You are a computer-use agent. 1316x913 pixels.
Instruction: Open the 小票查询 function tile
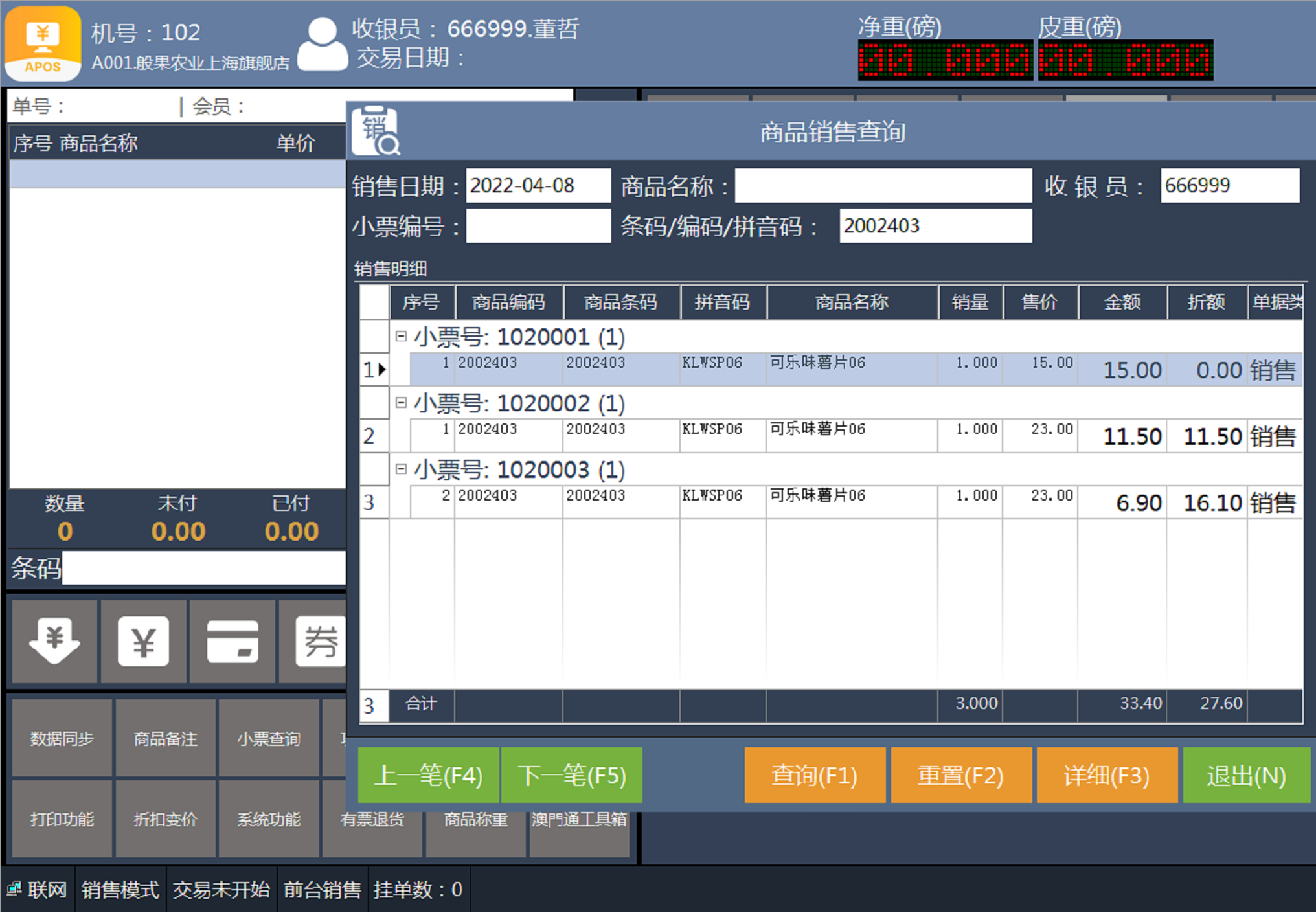269,738
